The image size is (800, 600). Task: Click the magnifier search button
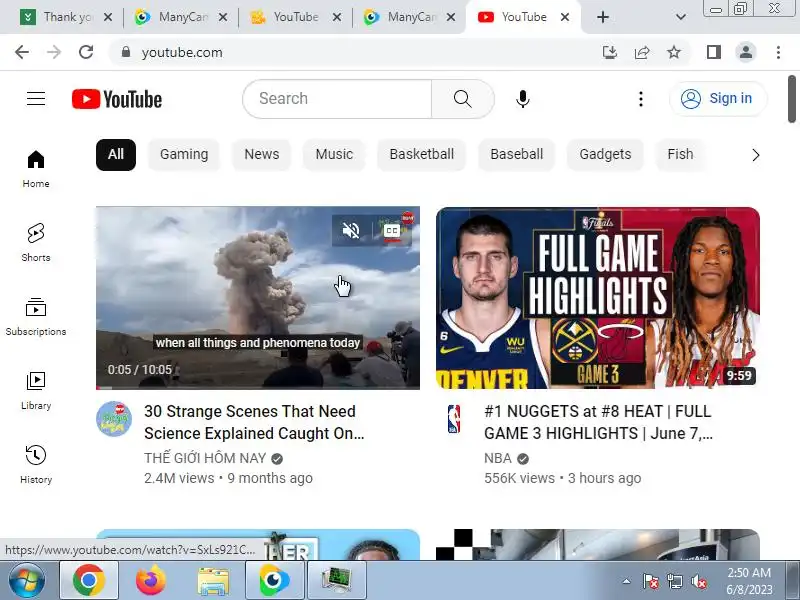point(462,98)
